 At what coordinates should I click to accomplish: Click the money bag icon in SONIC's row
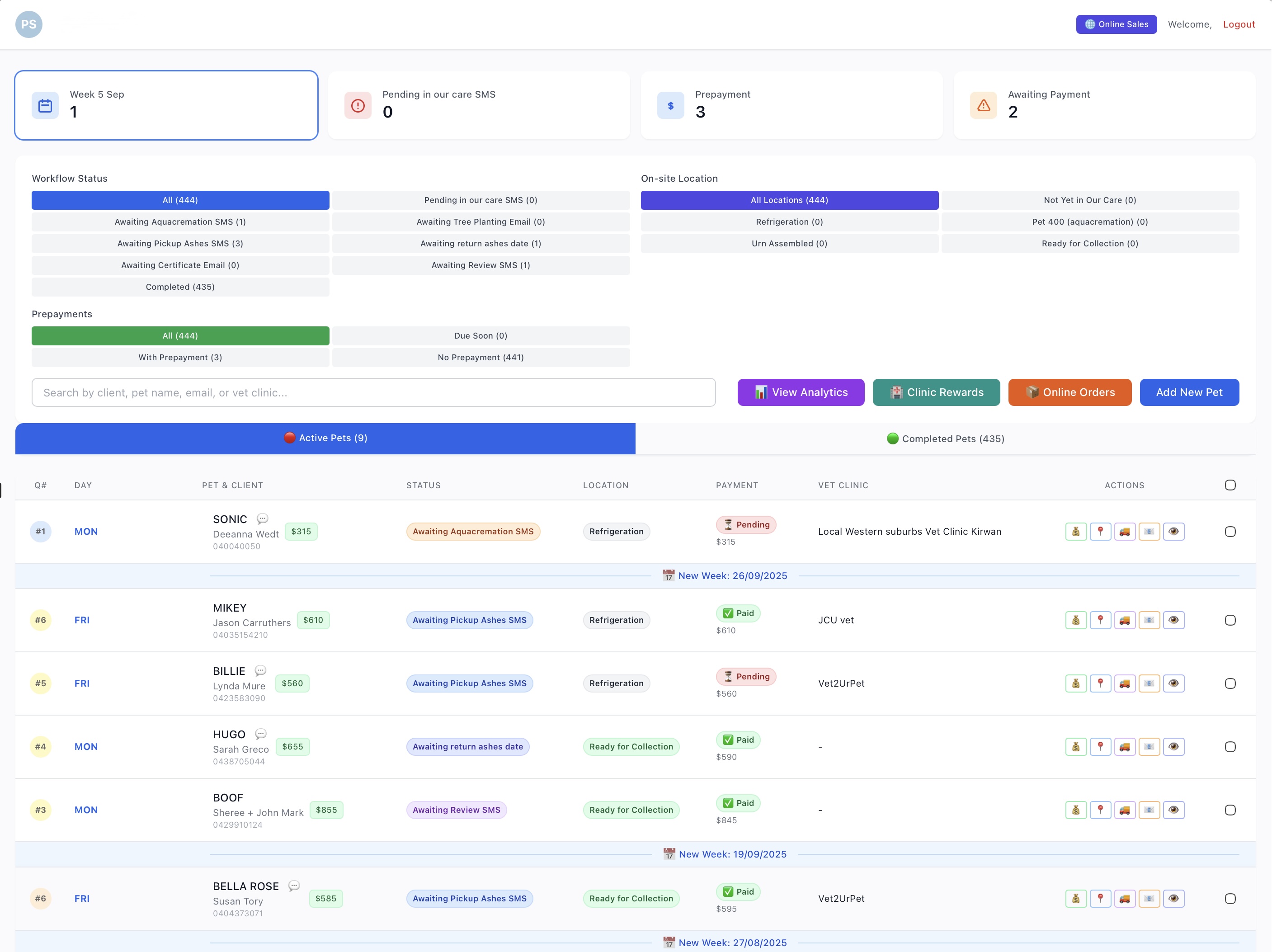[x=1076, y=532]
